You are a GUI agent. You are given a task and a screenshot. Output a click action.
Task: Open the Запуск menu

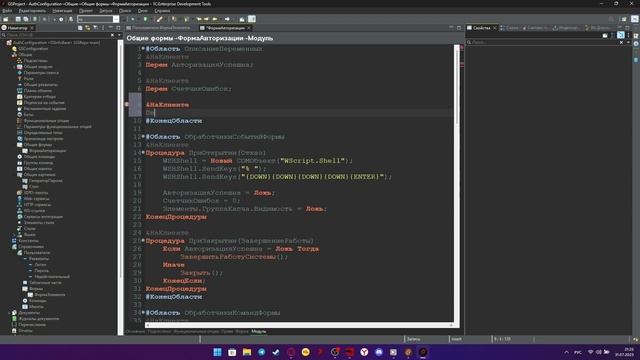tap(106, 11)
